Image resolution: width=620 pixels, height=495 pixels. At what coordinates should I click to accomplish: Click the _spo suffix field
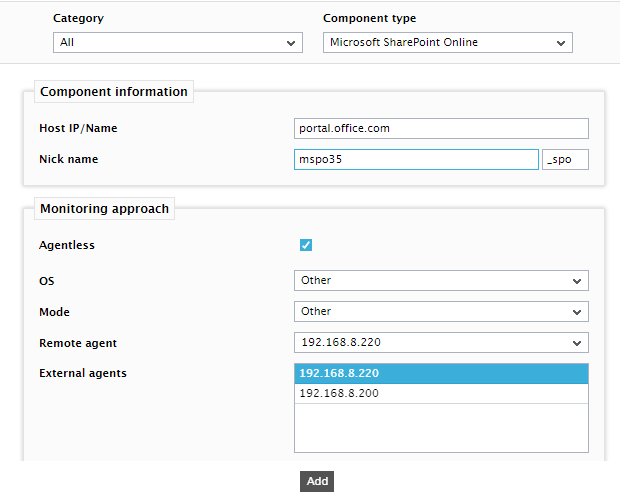565,159
